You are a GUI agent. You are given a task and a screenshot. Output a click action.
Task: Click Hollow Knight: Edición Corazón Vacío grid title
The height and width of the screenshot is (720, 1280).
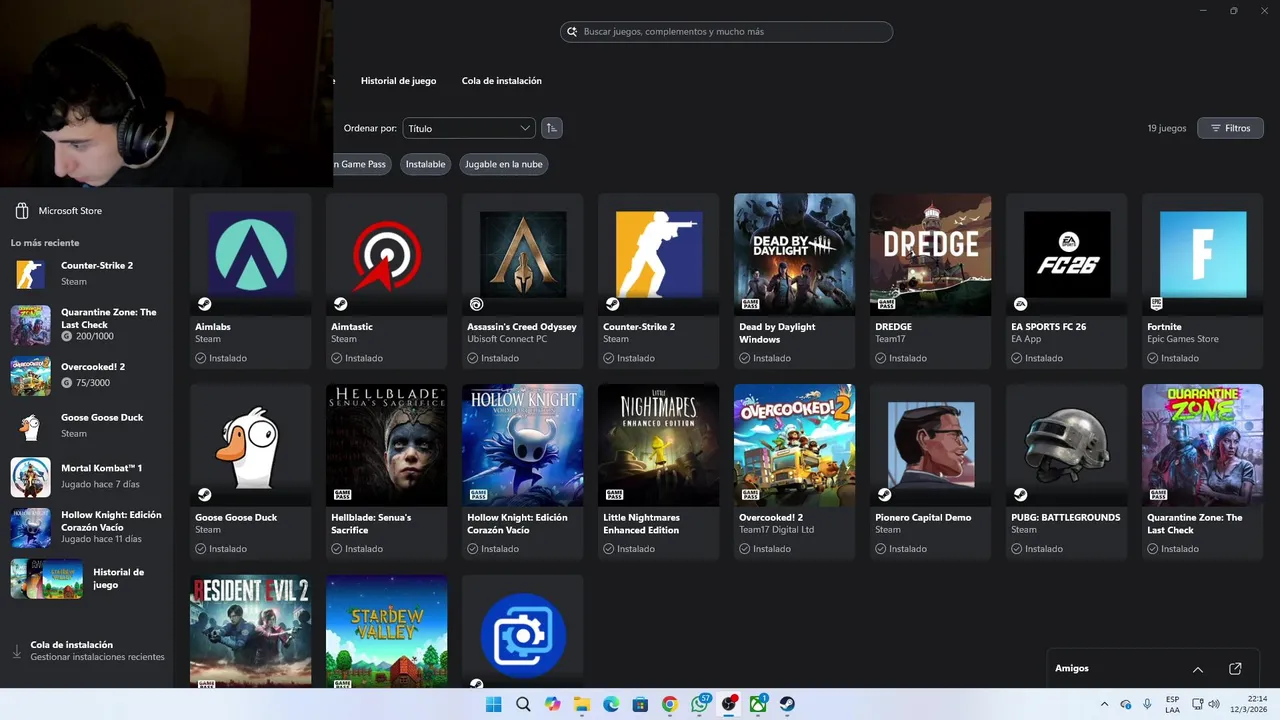[517, 524]
